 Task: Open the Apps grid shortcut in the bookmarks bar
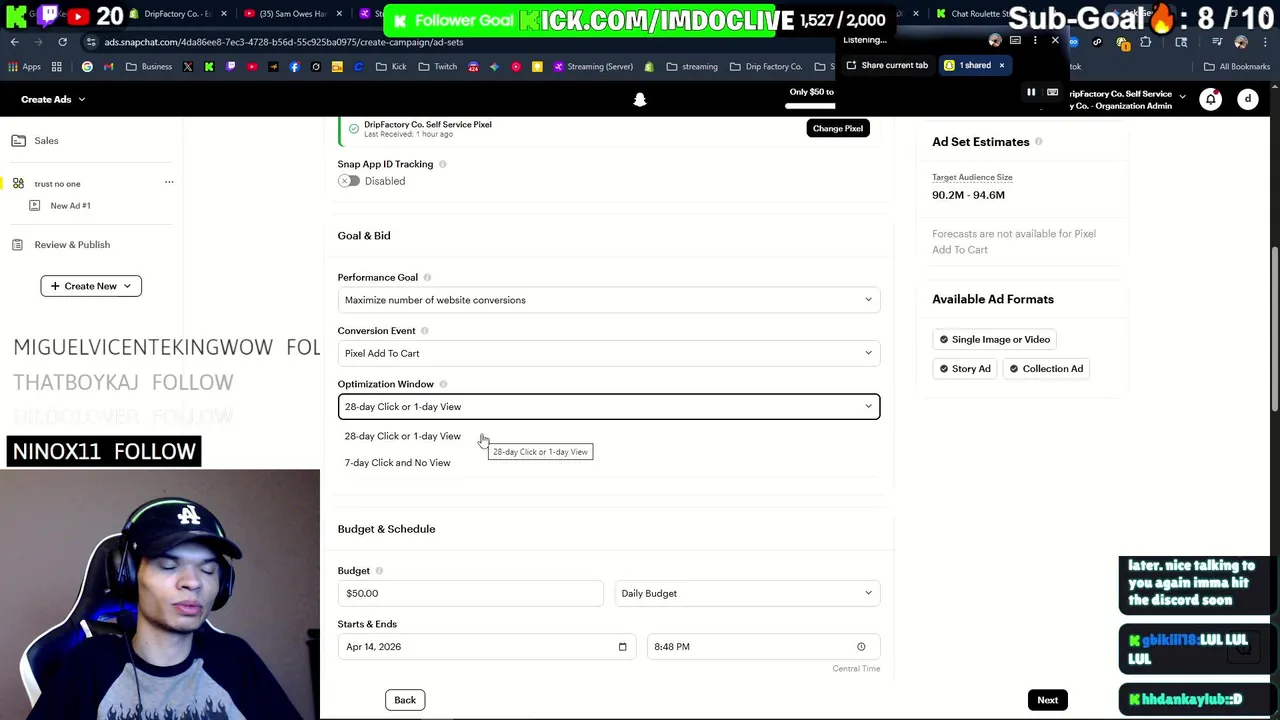click(26, 67)
